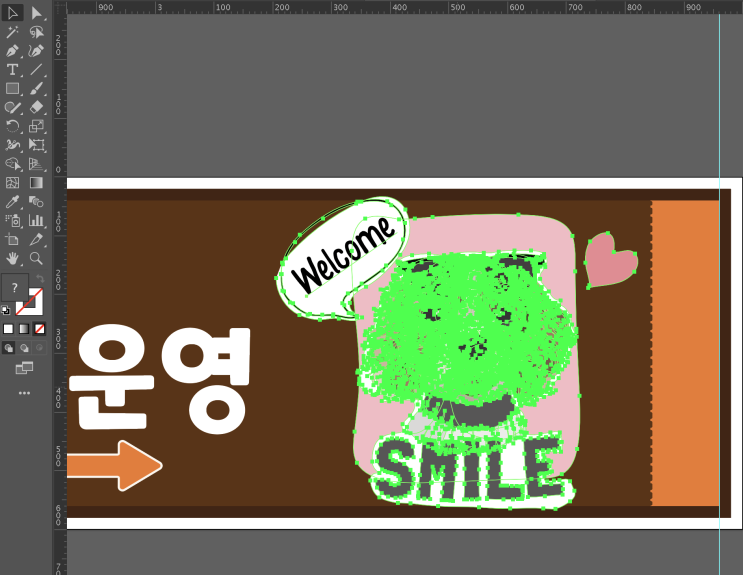Choose the Line Segment tool
743x575 pixels.
pyautogui.click(x=36, y=70)
